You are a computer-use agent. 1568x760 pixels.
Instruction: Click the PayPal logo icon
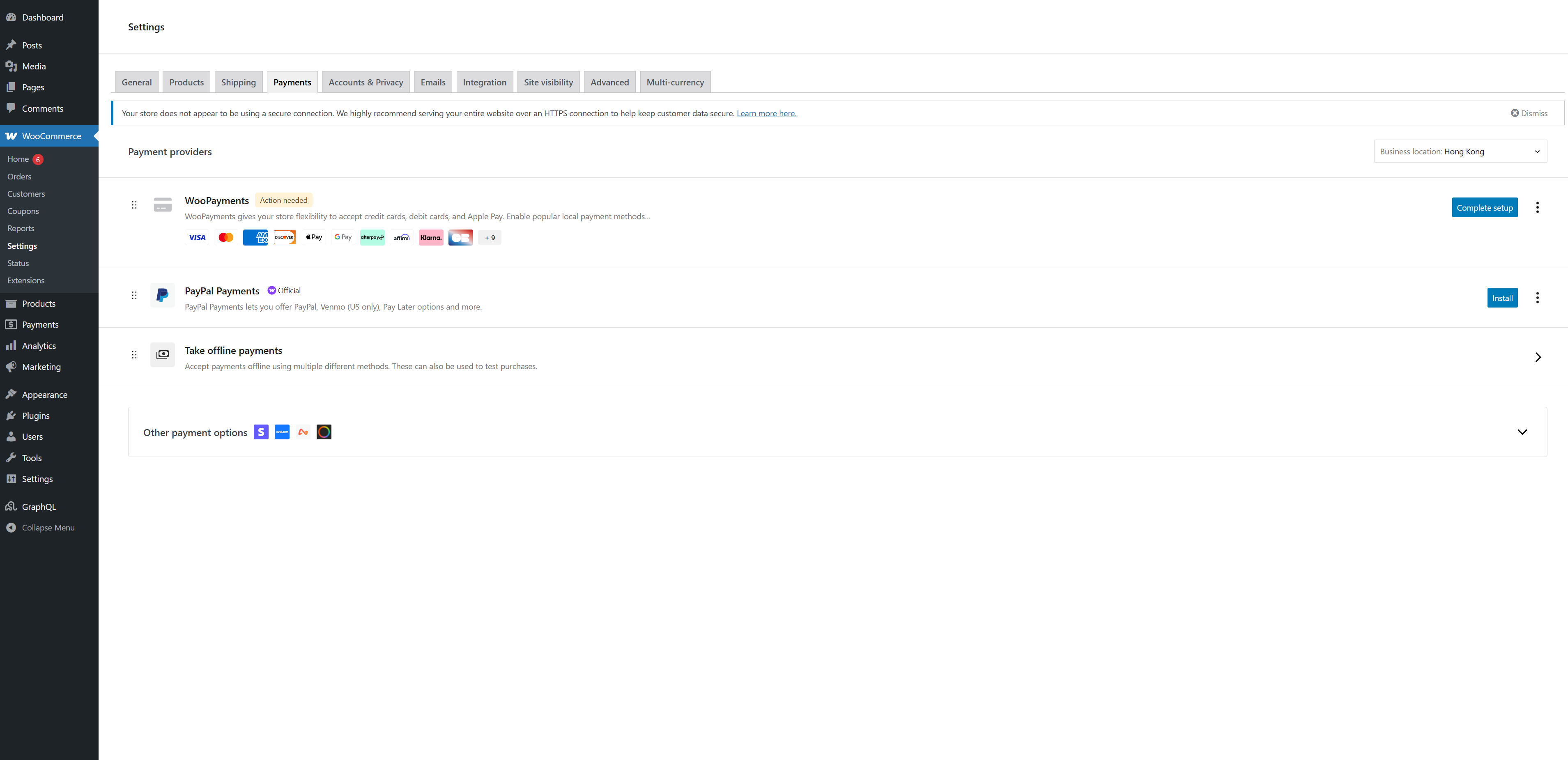[162, 295]
